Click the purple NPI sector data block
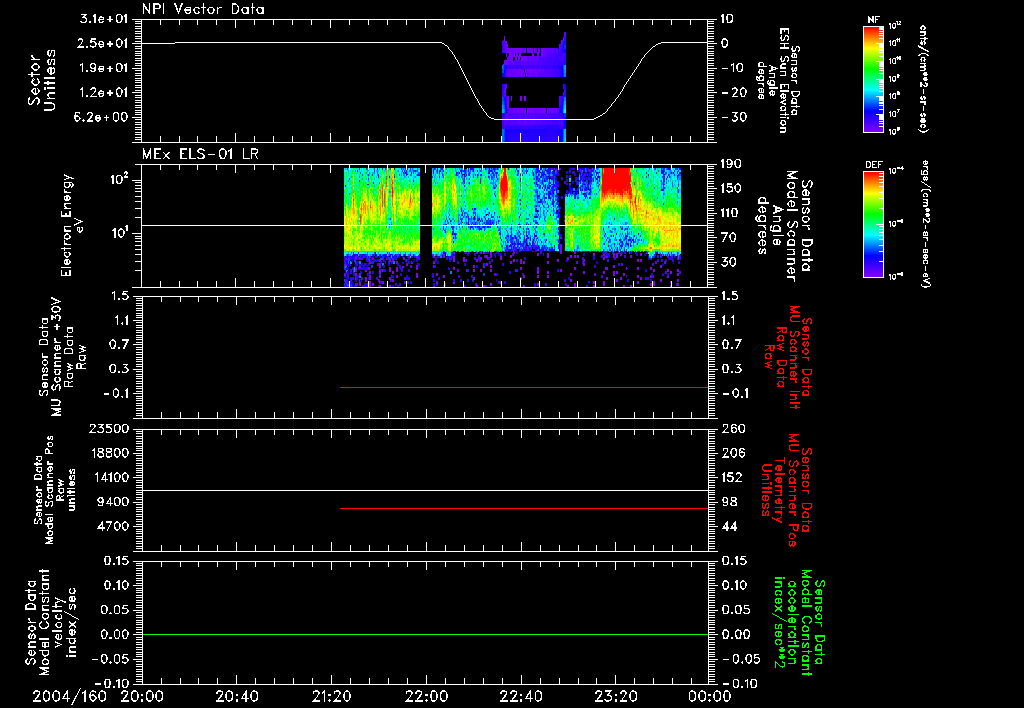Screen dimensions: 1024x708 (x=534, y=88)
